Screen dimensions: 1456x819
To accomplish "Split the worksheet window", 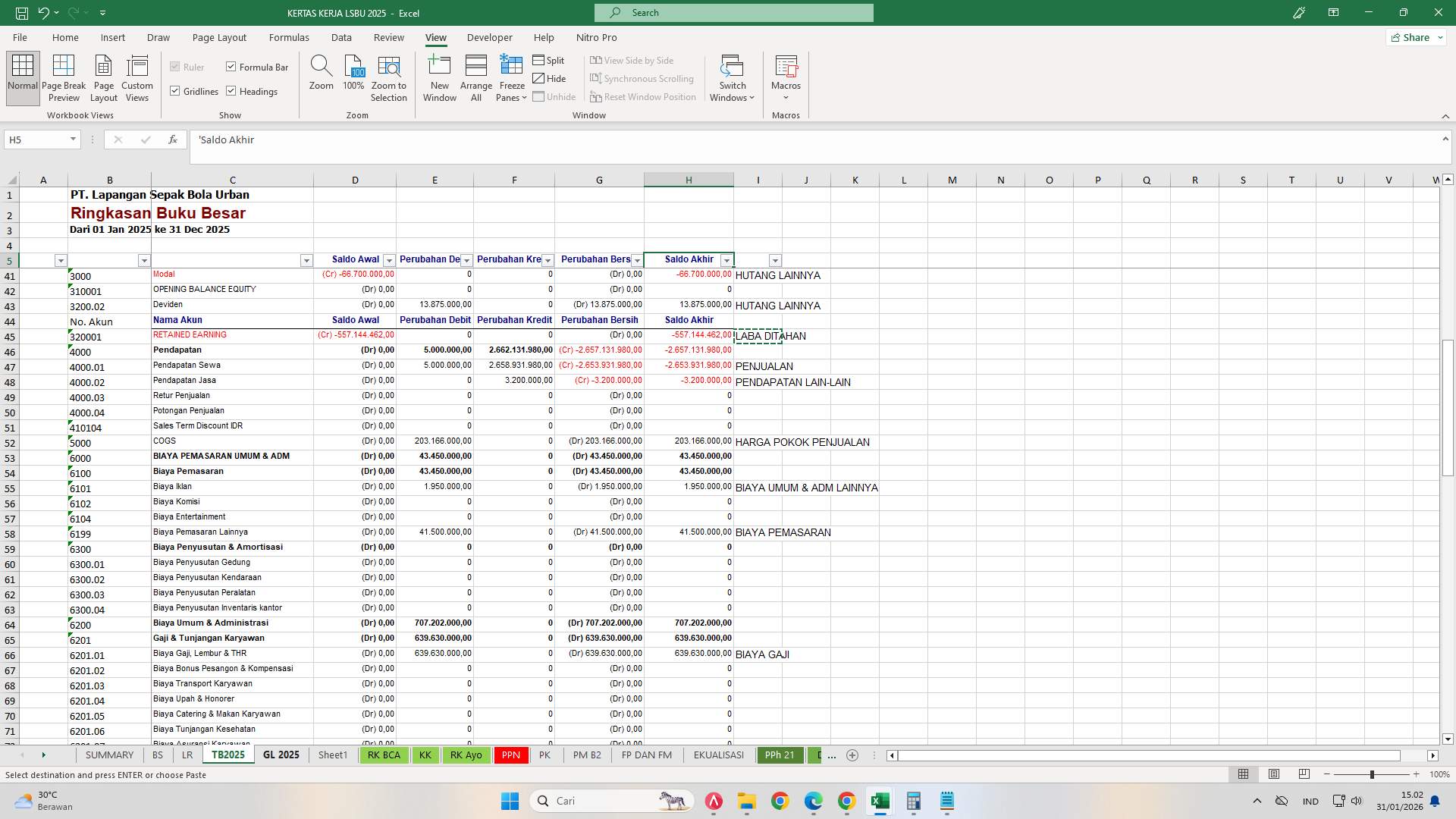I will 549,60.
